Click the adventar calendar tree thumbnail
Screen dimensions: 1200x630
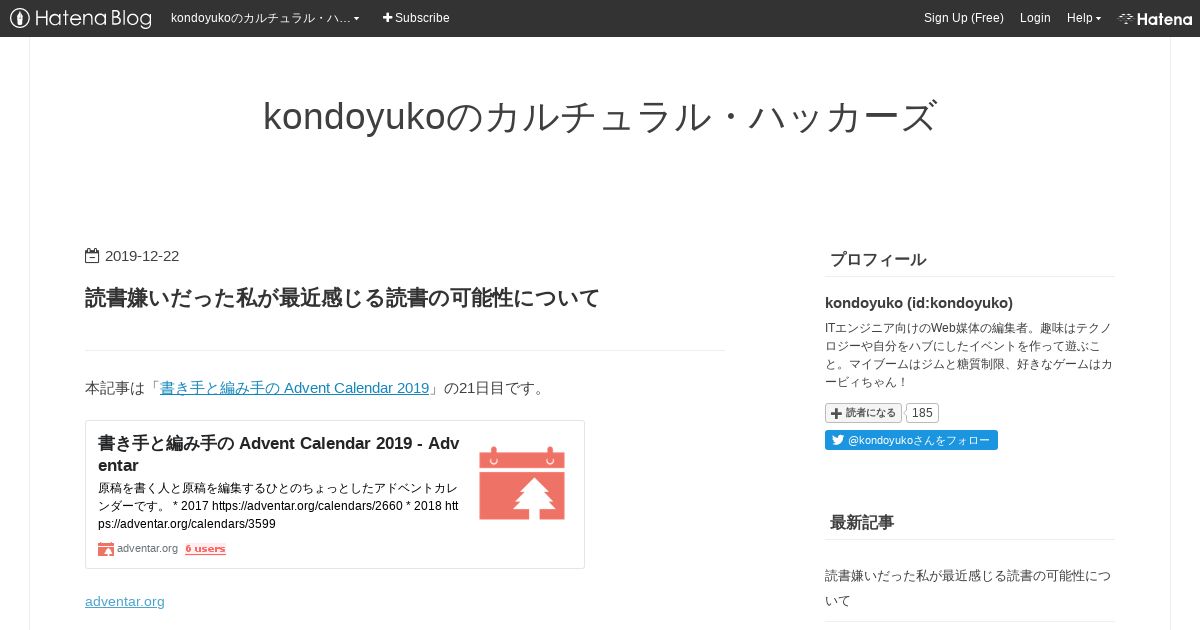coord(522,483)
